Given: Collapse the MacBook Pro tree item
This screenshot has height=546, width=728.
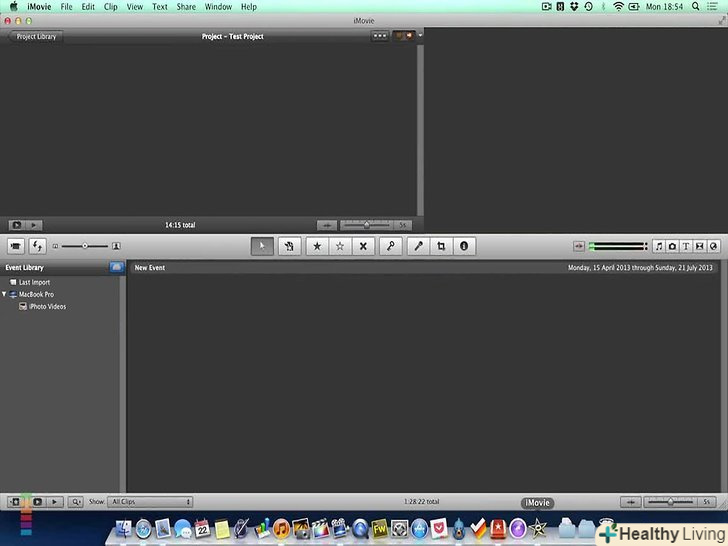Looking at the screenshot, I should point(5,295).
